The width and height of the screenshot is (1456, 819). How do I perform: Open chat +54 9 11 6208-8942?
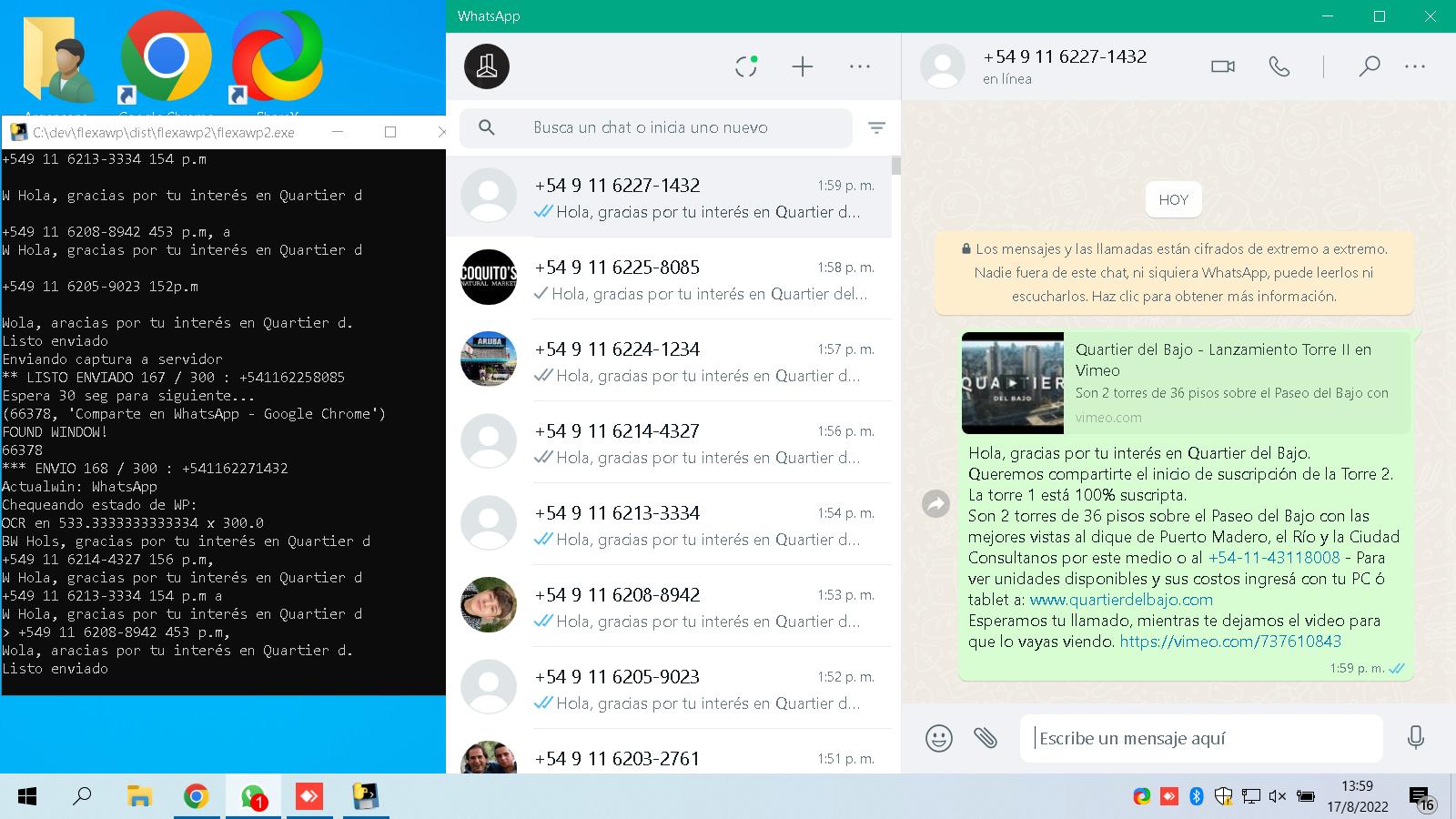[669, 606]
